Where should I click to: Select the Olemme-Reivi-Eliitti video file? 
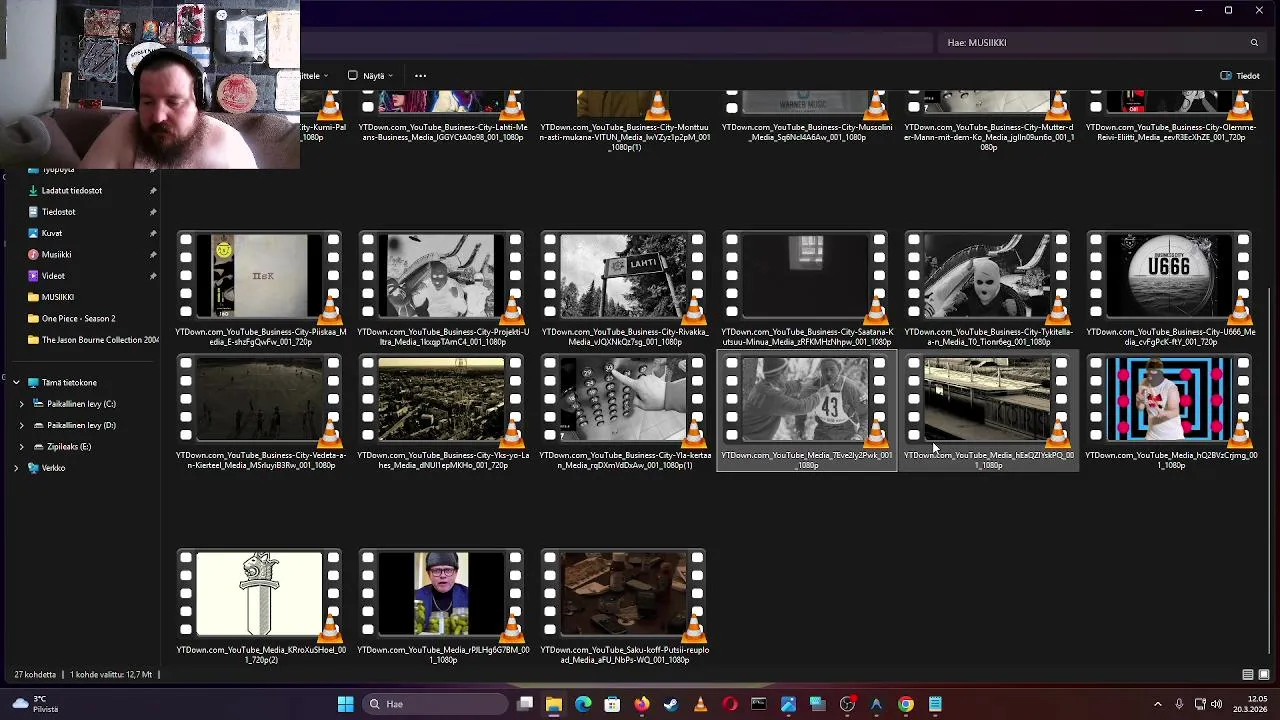click(1170, 118)
